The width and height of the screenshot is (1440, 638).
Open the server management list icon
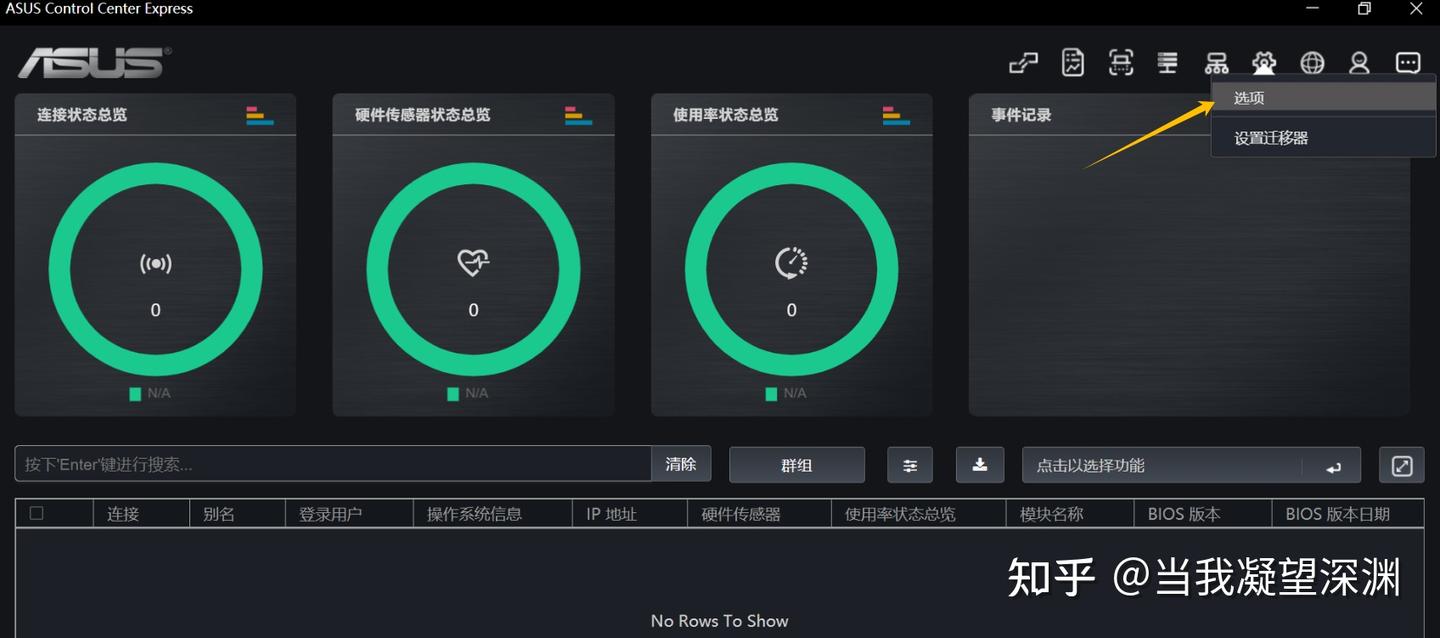point(1167,62)
